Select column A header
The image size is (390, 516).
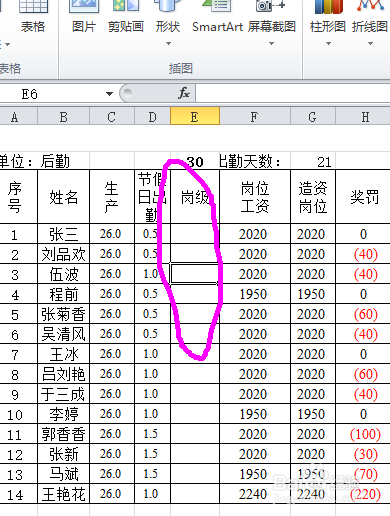pos(18,116)
